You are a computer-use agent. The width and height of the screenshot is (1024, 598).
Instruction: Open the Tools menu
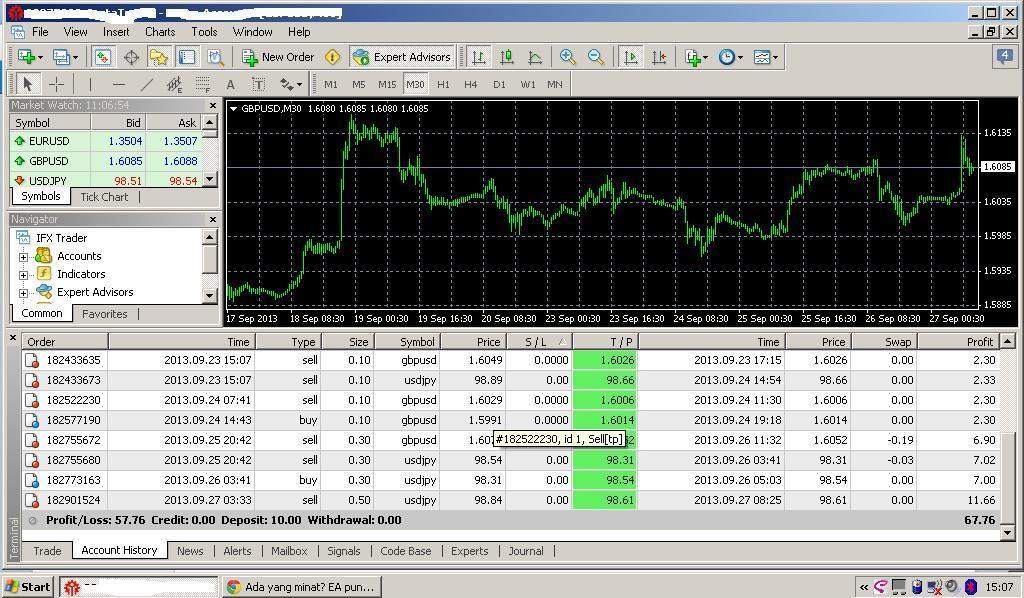coord(204,31)
